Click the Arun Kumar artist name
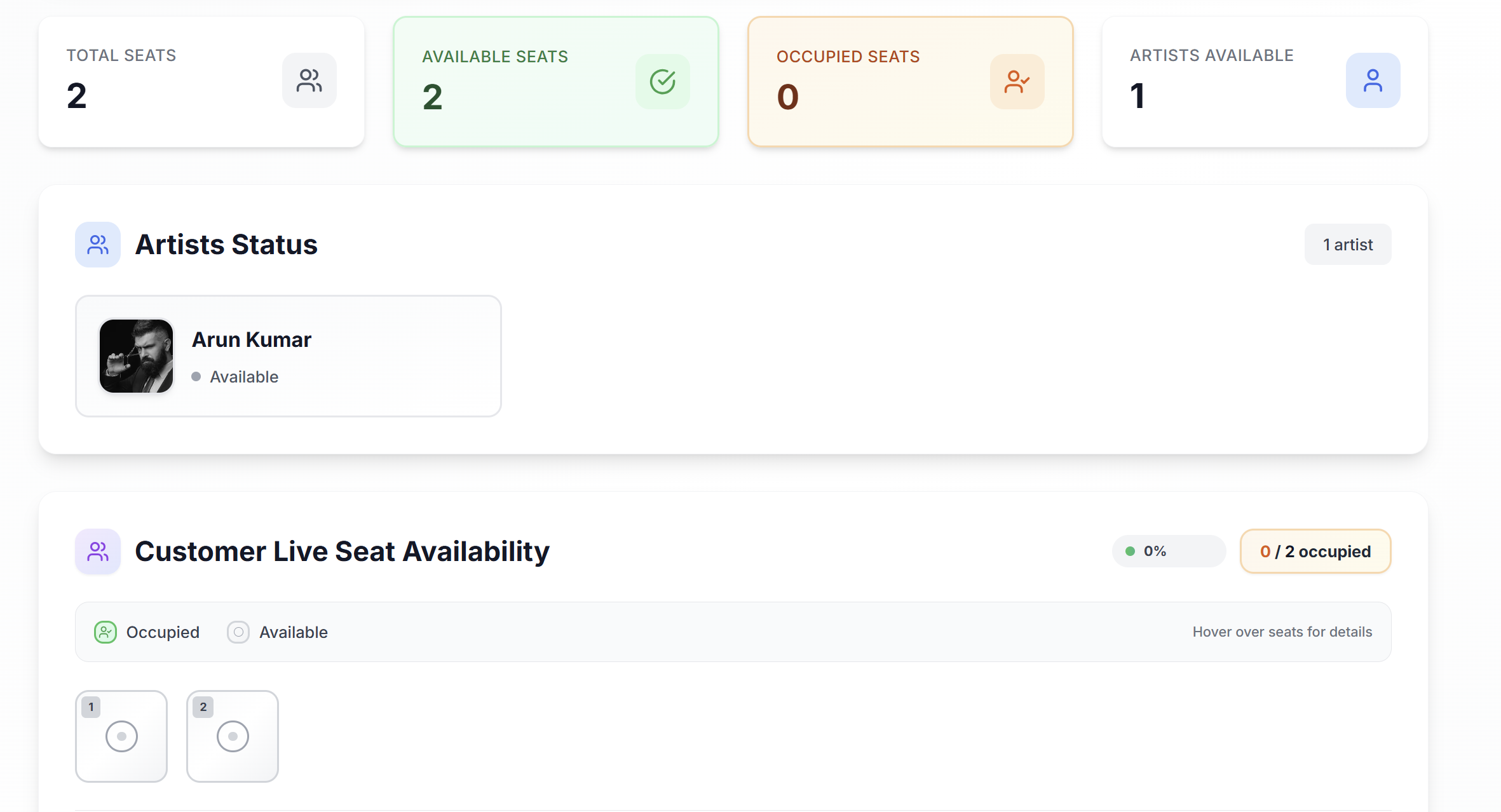 (x=252, y=340)
